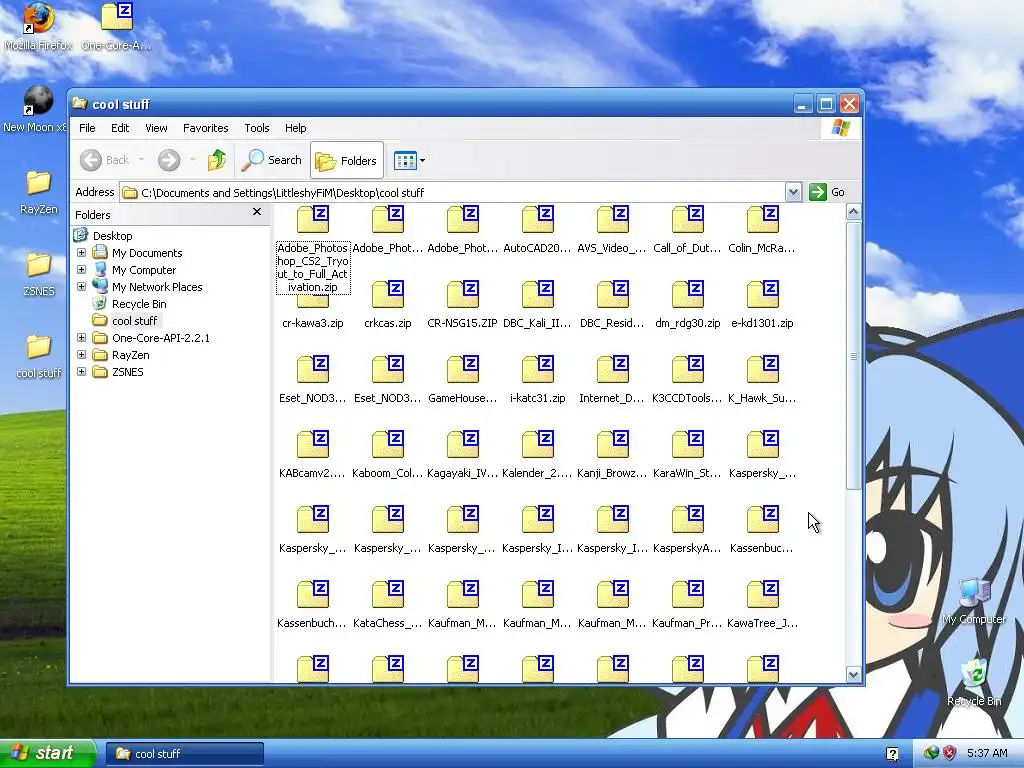The image size is (1024, 768).
Task: Open Back button history dropdown arrow
Action: [142, 160]
